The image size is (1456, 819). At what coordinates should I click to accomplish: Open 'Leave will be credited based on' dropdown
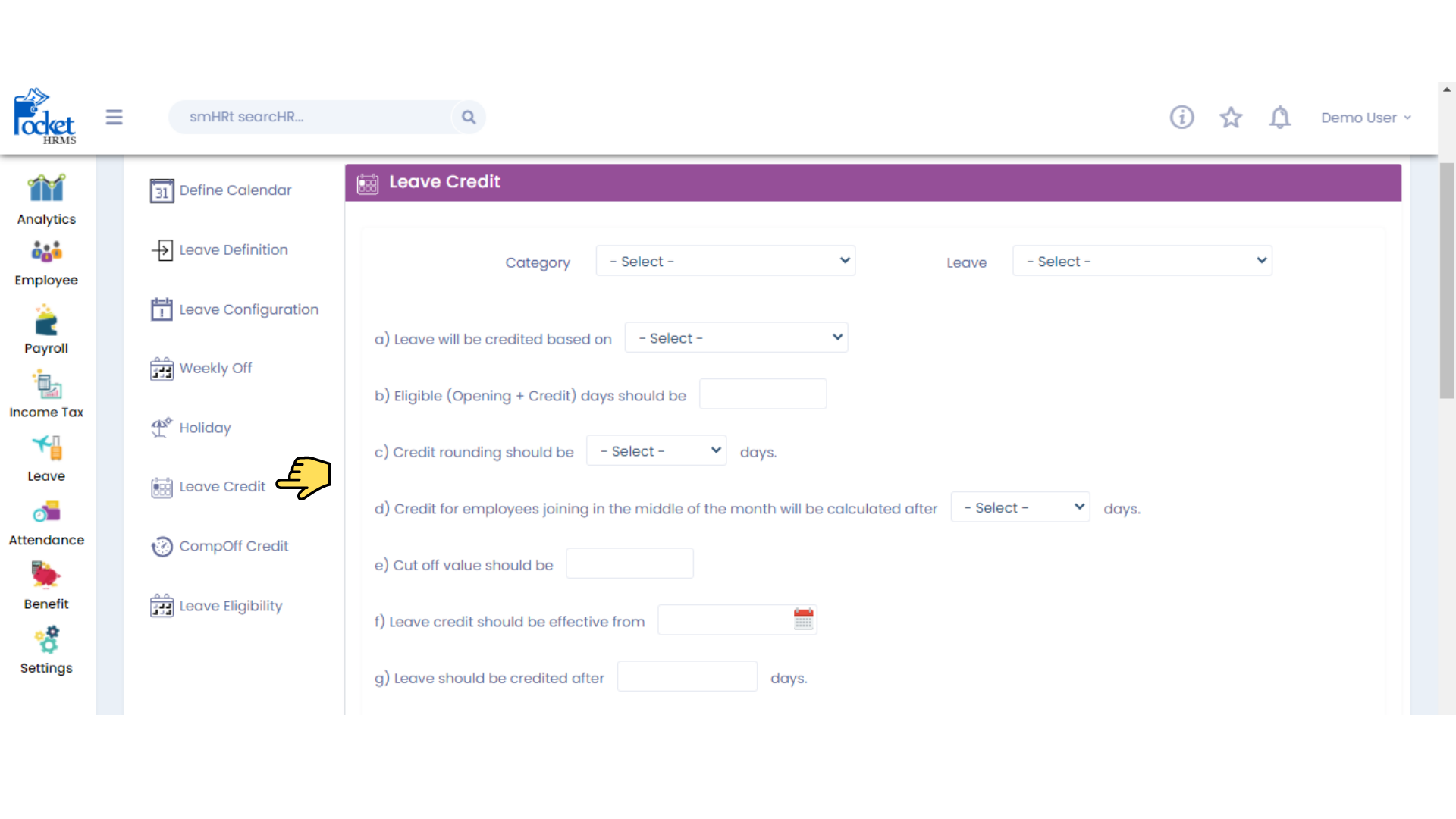tap(736, 337)
